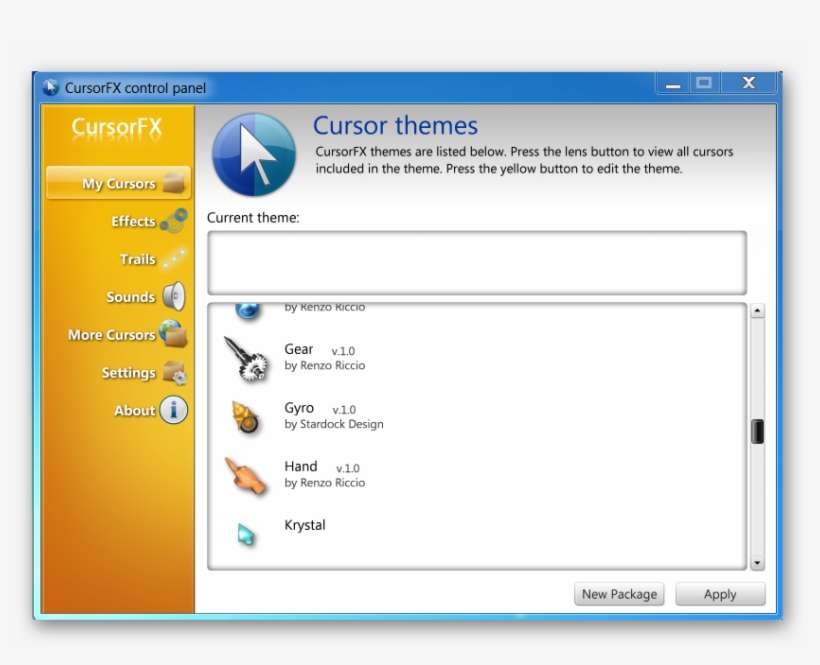Viewport: 820px width, 665px height.
Task: Click the Effects gears icon
Action: tap(176, 219)
